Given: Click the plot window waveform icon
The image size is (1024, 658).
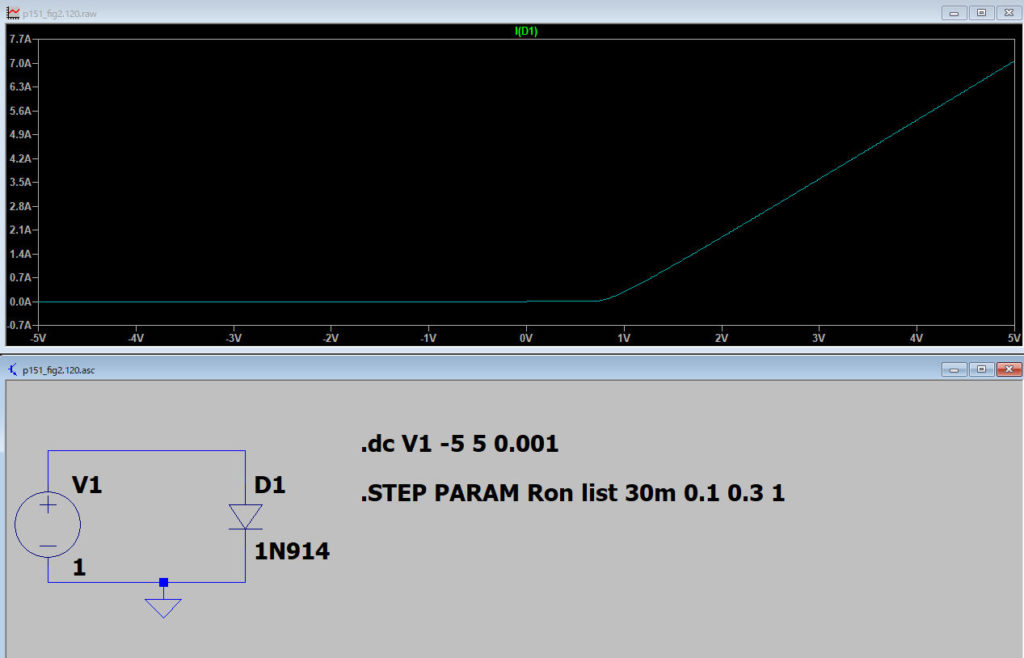Looking at the screenshot, I should [x=12, y=11].
